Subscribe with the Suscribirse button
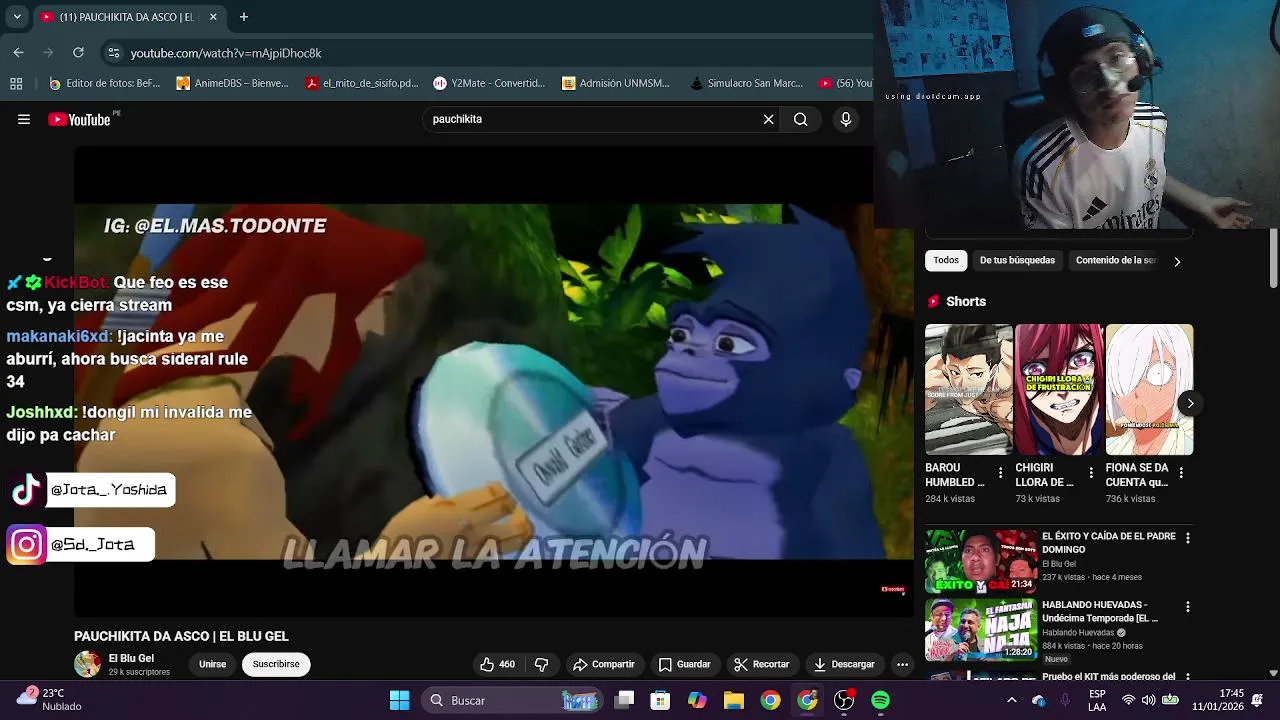Screen dimensions: 1280x720 tap(276, 664)
